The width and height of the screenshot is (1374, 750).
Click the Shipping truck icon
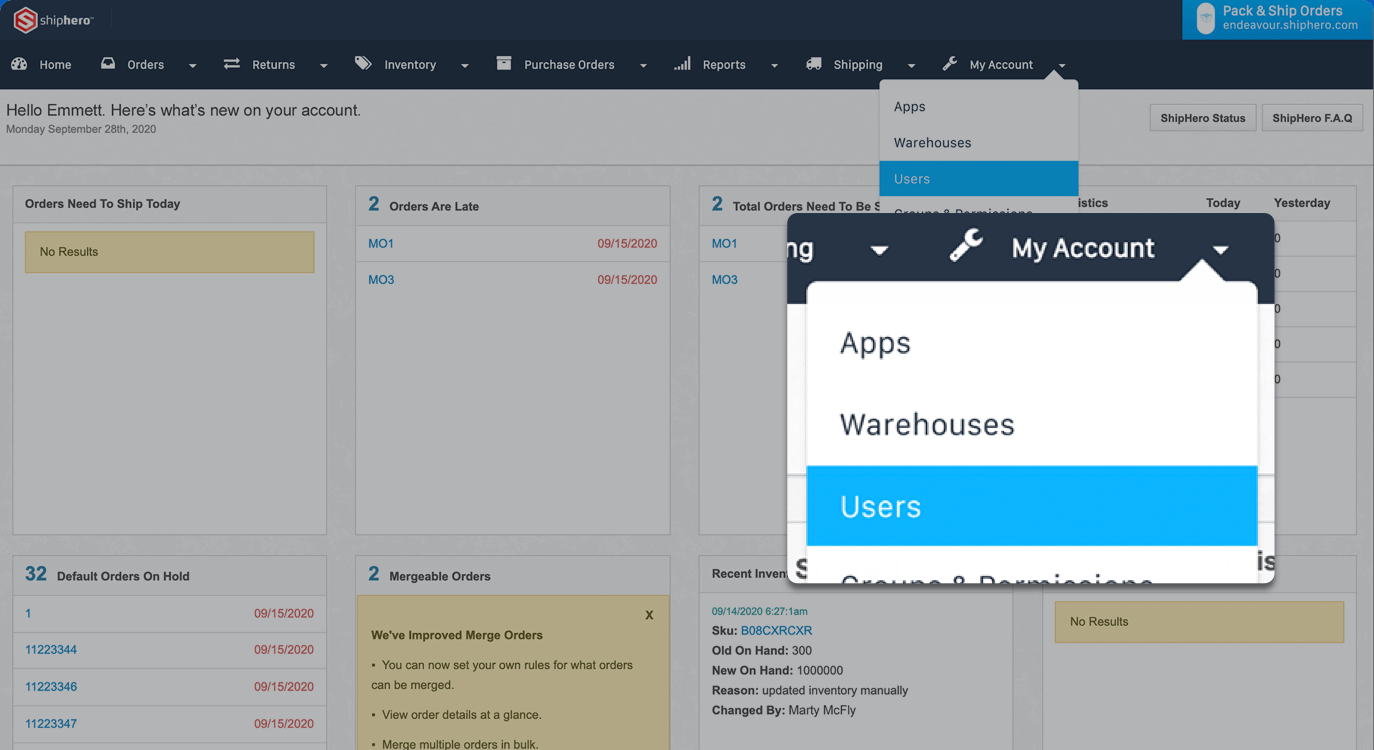(x=814, y=64)
